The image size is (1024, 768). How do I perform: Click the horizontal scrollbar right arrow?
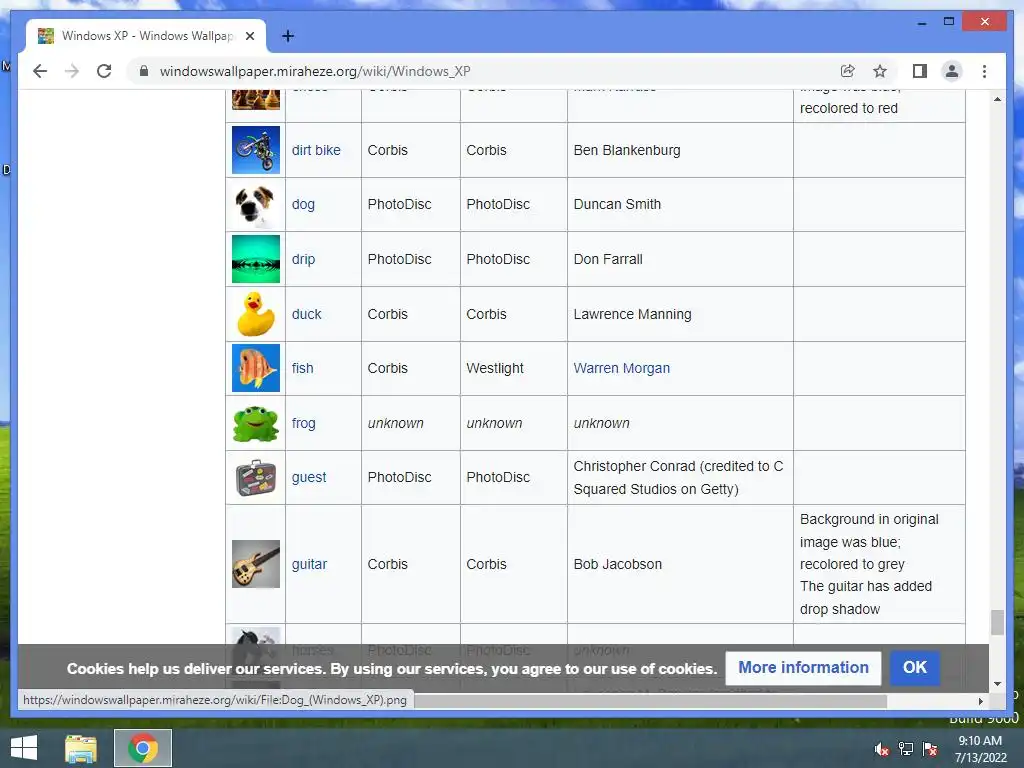click(980, 701)
